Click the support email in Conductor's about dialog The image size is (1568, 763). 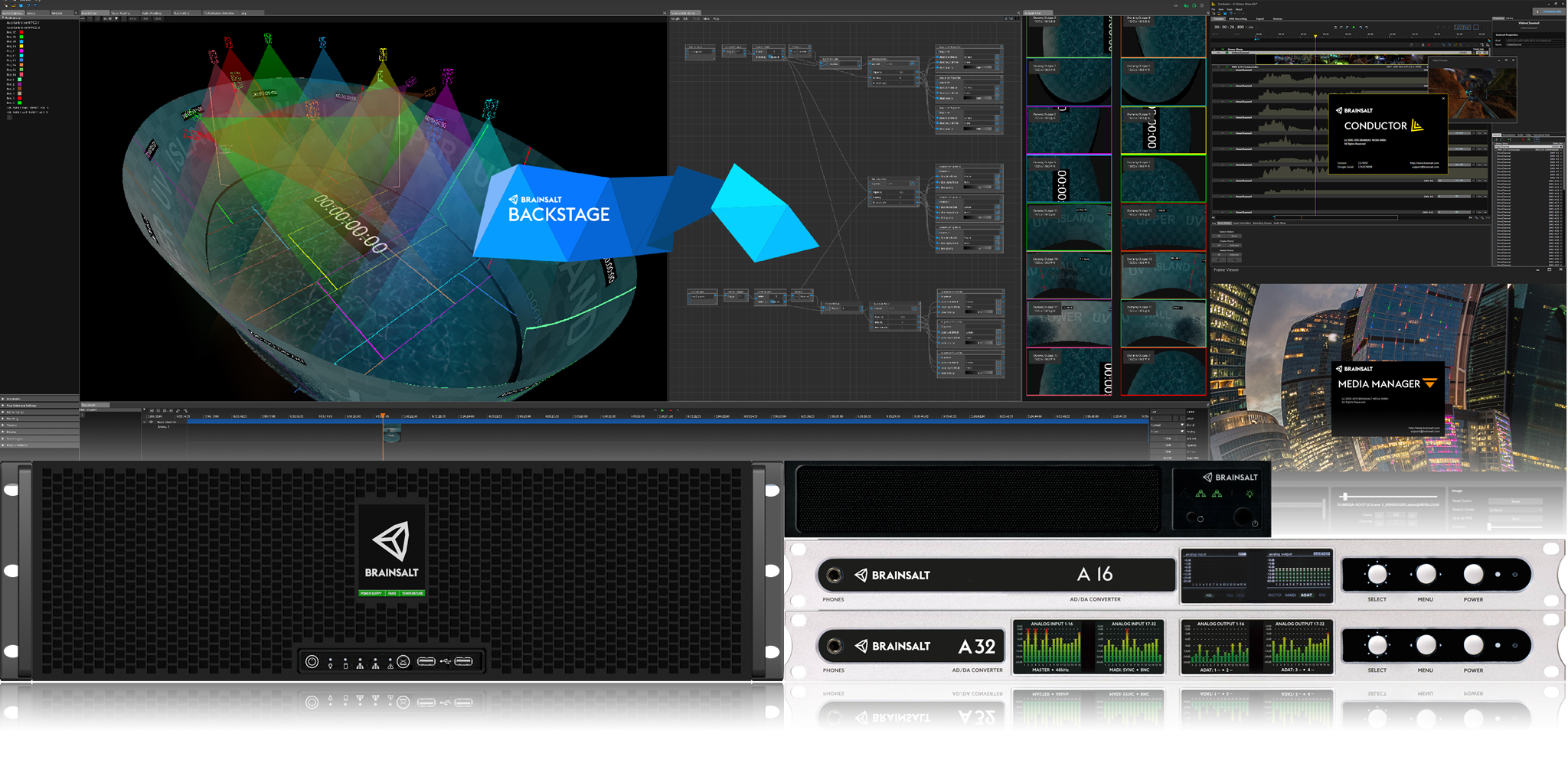(x=1426, y=167)
